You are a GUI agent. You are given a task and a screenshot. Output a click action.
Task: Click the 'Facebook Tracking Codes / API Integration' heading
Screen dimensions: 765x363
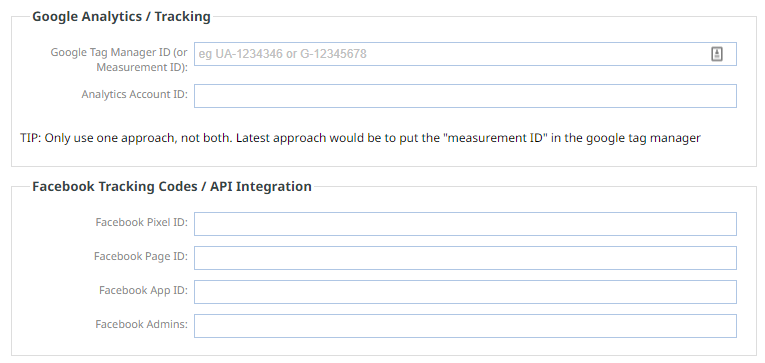coord(172,186)
